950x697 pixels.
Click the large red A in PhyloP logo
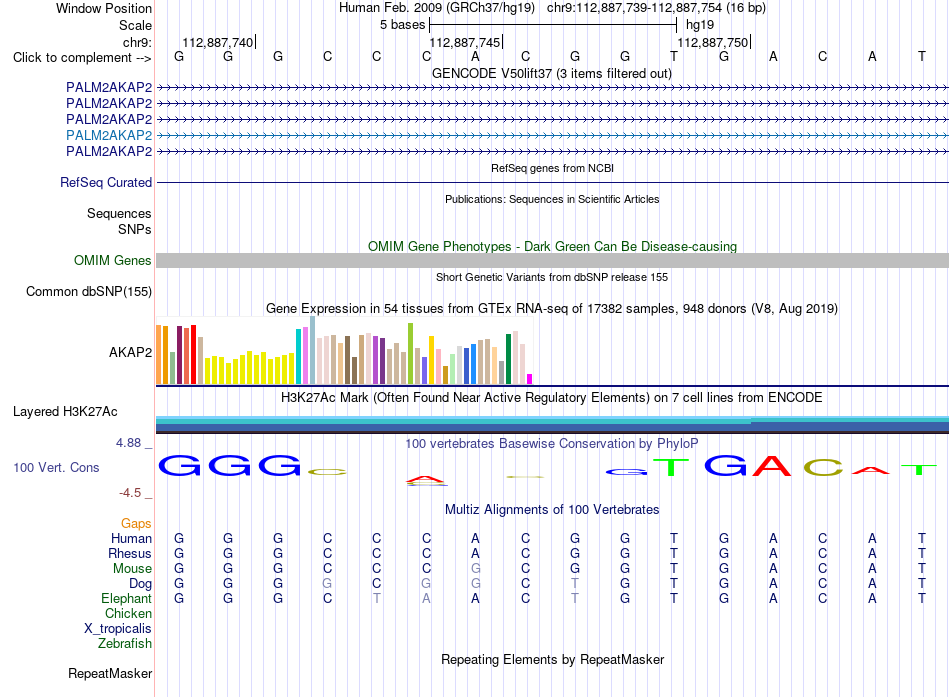pyautogui.click(x=772, y=465)
